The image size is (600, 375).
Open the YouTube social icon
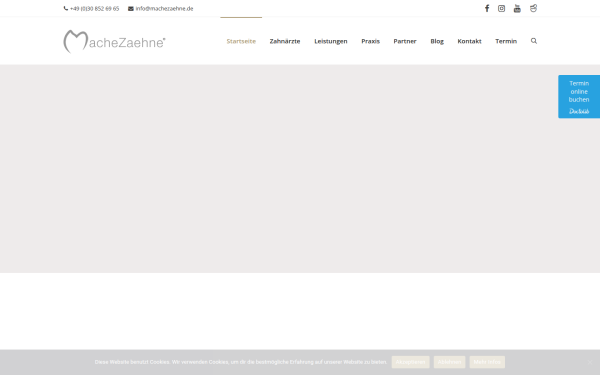(x=517, y=8)
